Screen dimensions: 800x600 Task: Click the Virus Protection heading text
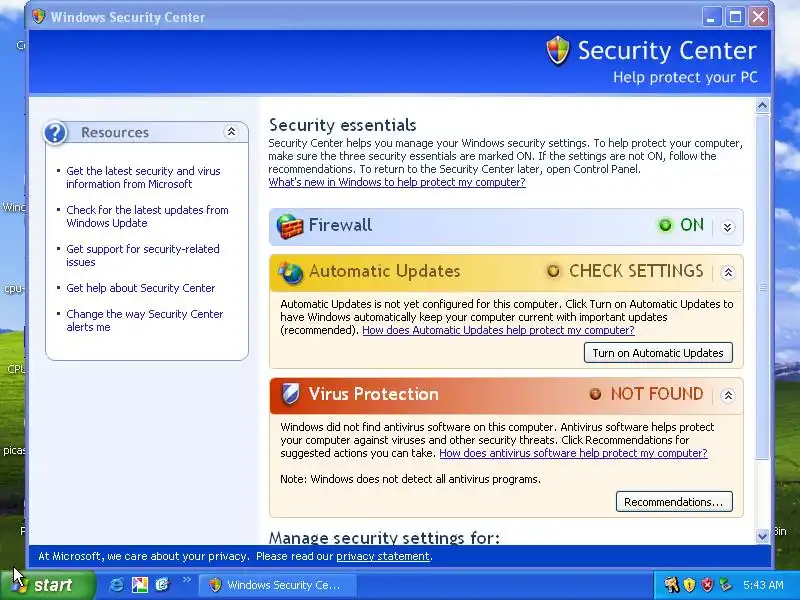coord(373,394)
